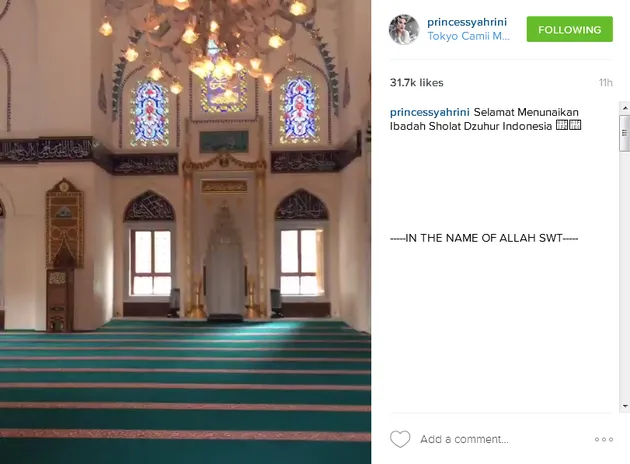Open princessyahrini username in header
Image resolution: width=630 pixels, height=464 pixels.
[x=467, y=22]
